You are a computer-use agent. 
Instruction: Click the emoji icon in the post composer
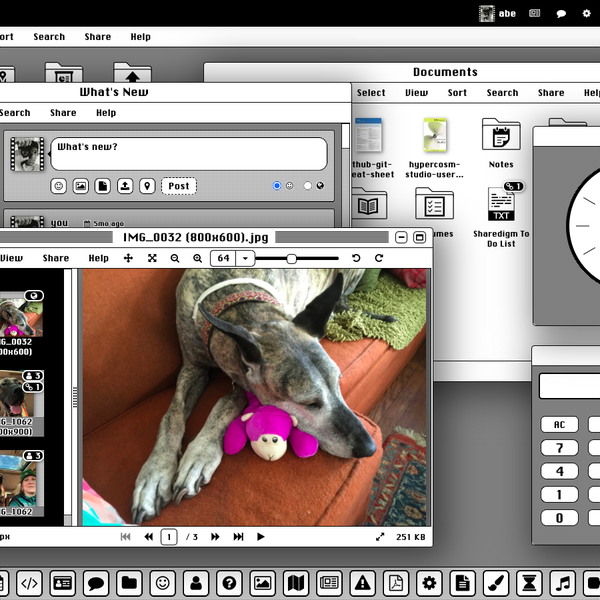59,186
